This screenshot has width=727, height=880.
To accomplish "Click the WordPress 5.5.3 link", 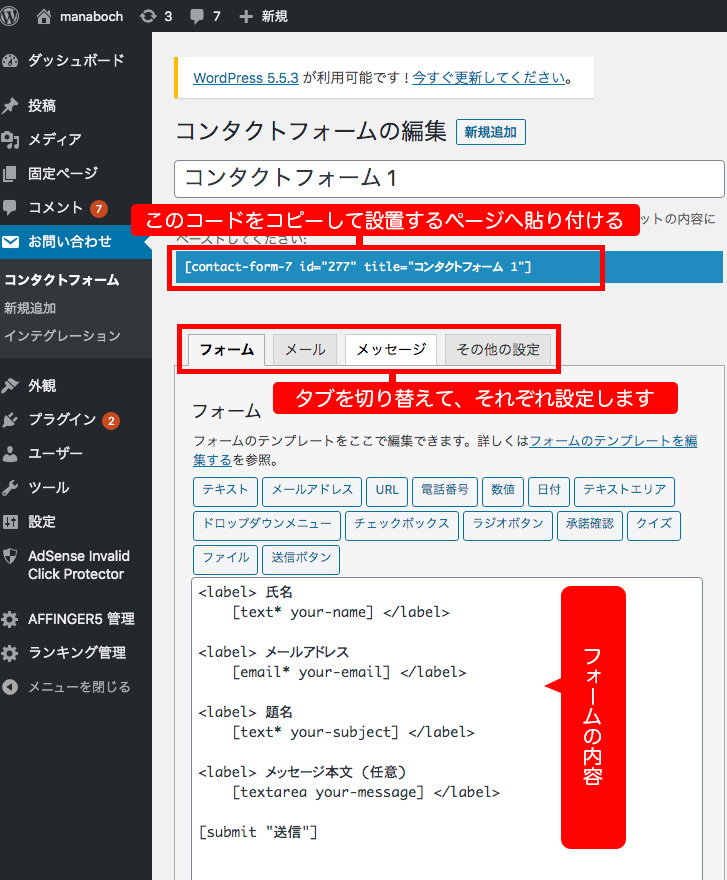I will coord(246,78).
